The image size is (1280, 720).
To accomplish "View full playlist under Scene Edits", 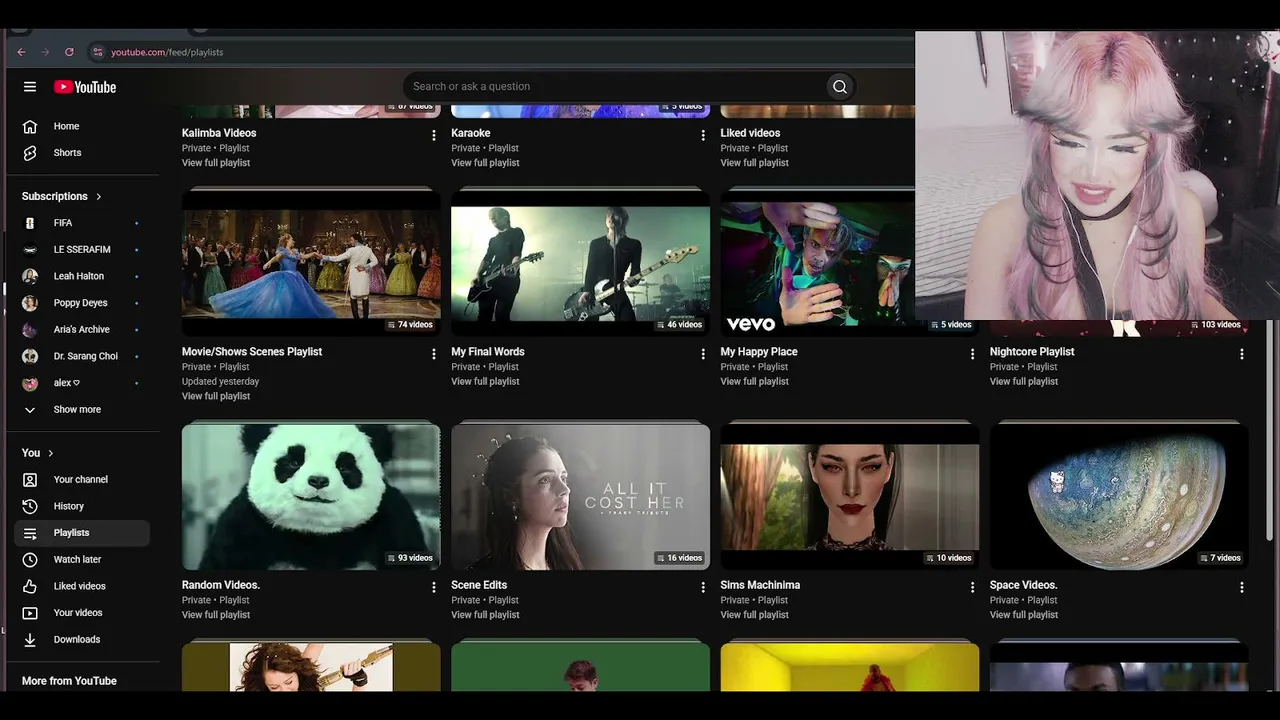I will click(485, 615).
